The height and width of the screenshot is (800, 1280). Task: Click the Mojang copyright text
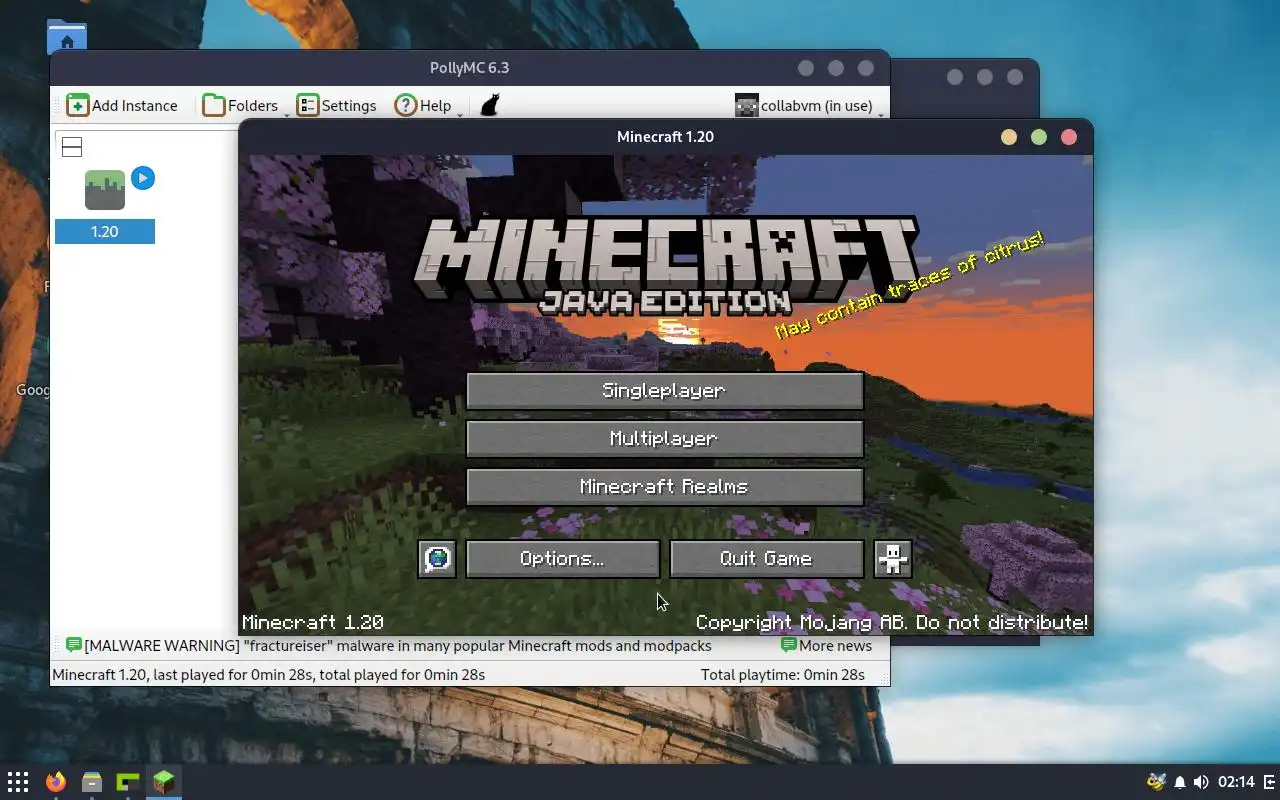pyautogui.click(x=892, y=623)
